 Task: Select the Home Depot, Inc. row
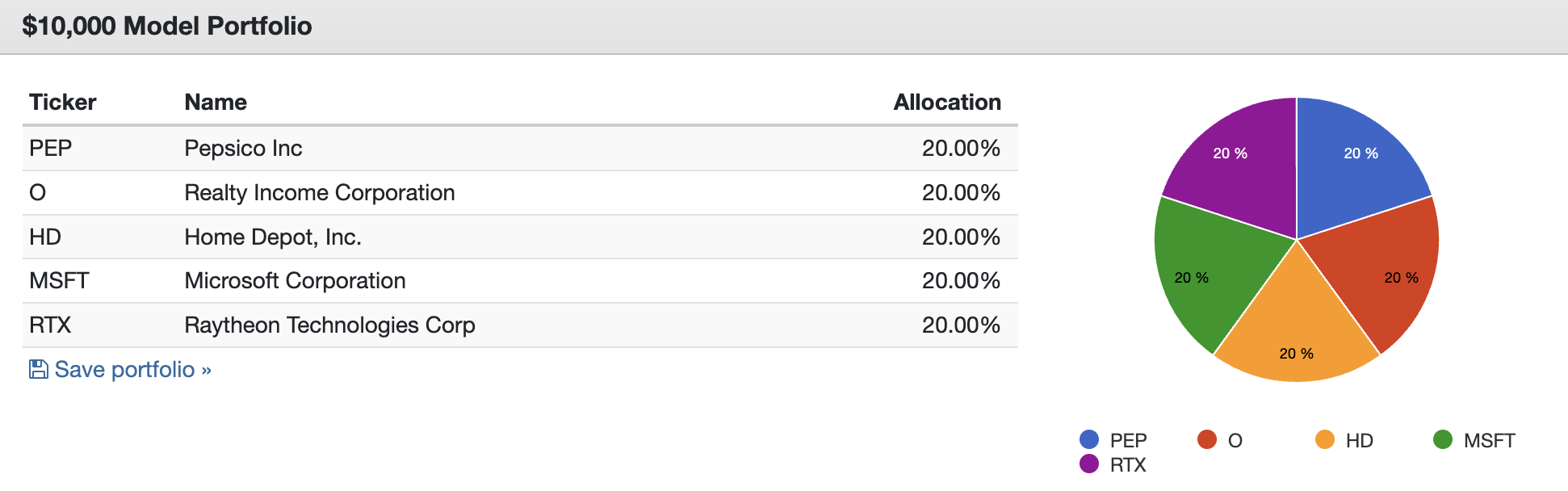click(520, 237)
